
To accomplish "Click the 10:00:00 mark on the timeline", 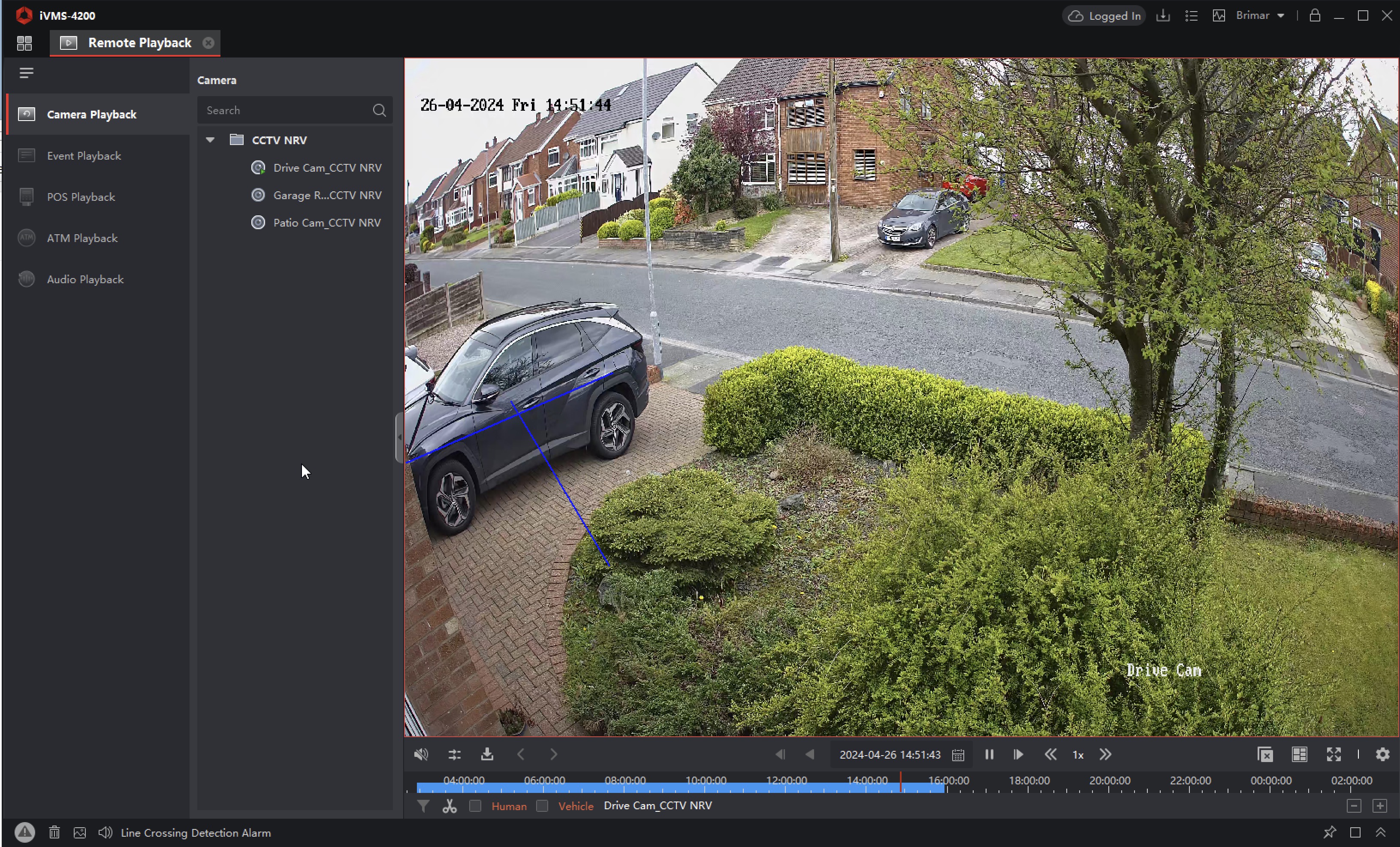I will pos(706,787).
